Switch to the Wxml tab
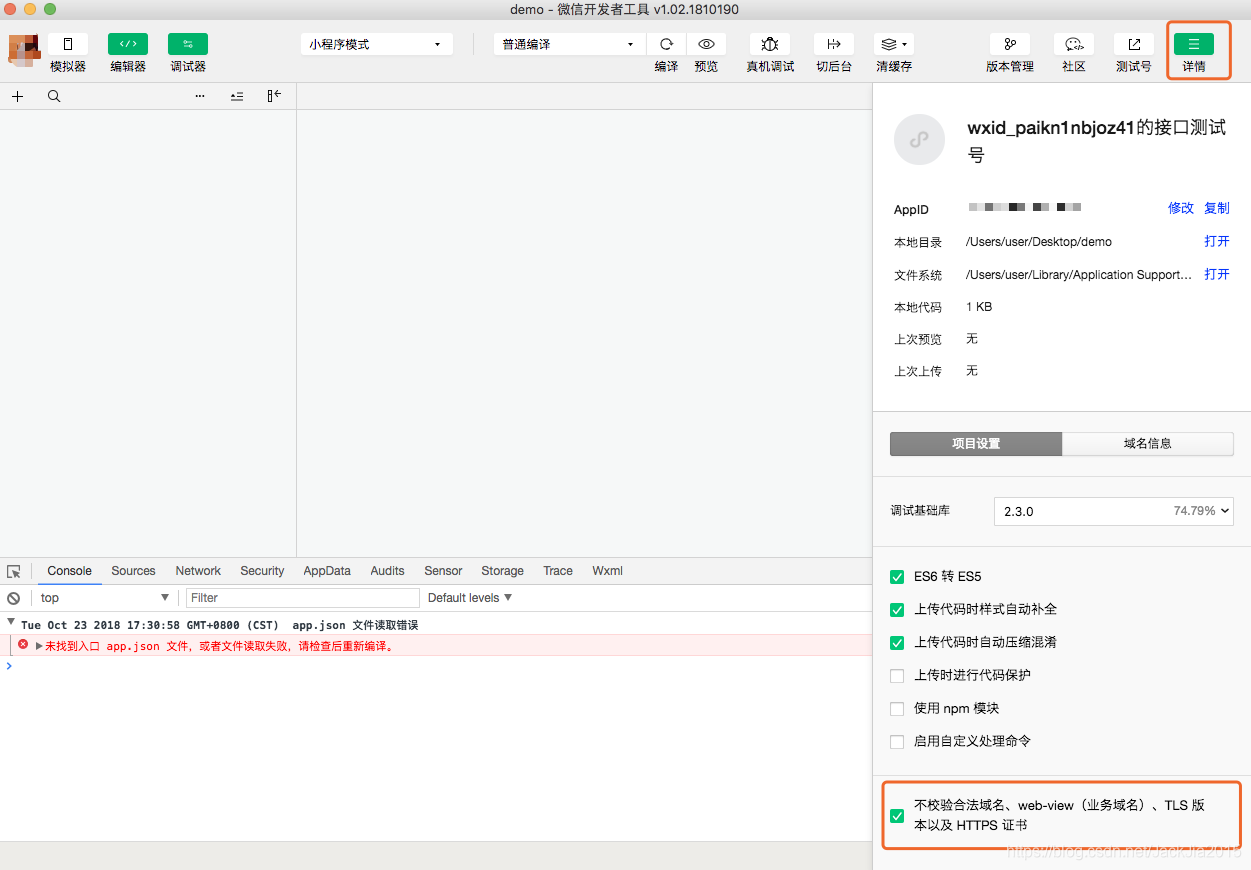This screenshot has height=870, width=1251. (x=607, y=571)
